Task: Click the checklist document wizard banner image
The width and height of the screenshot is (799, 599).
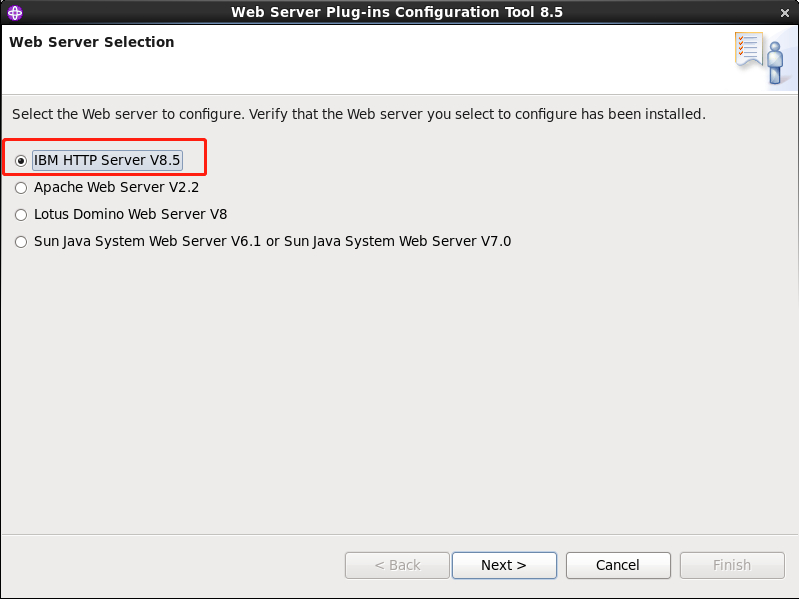Action: pos(749,49)
